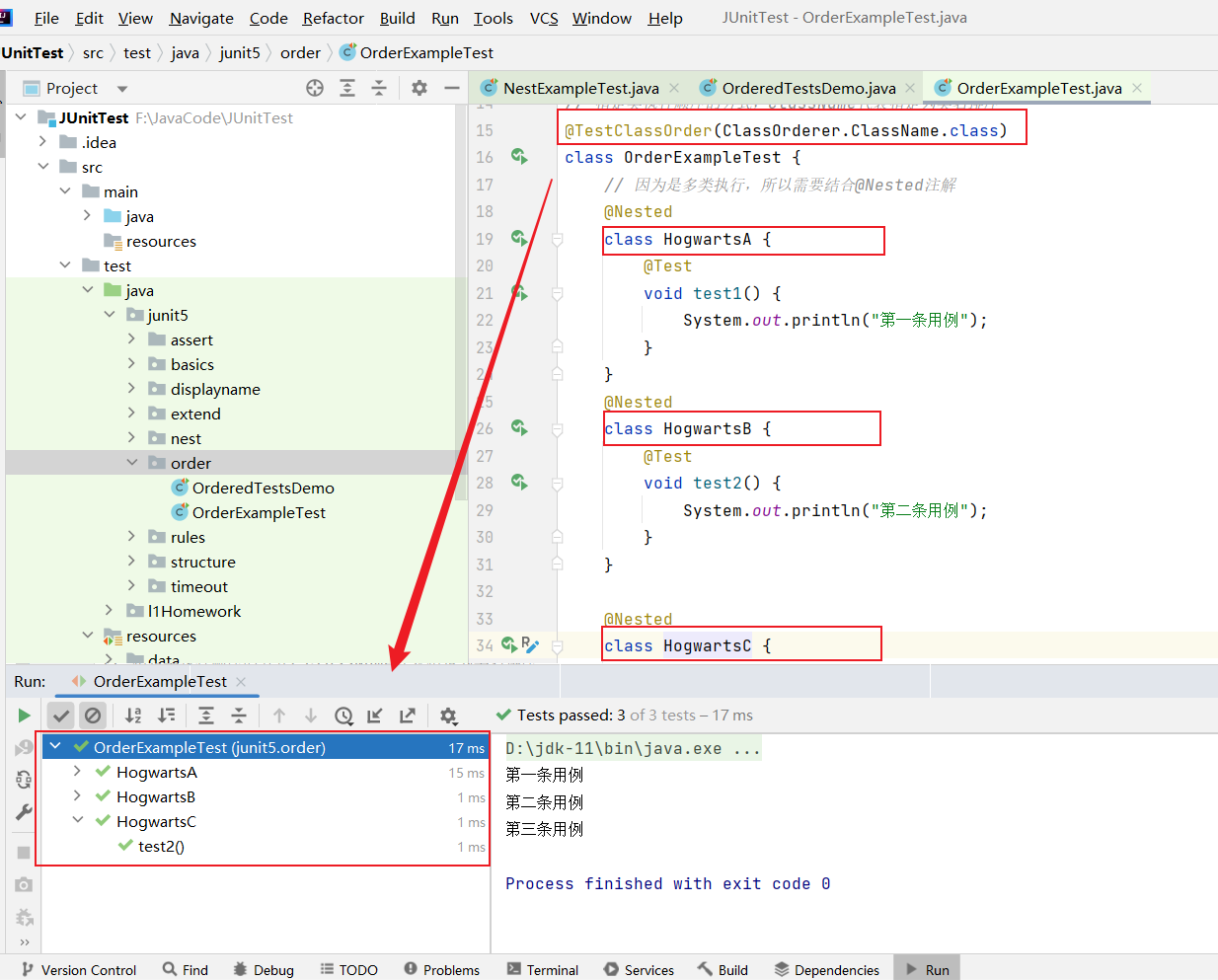Toggle Show Passed tests checkmark
This screenshot has width=1218, height=980.
click(x=61, y=716)
